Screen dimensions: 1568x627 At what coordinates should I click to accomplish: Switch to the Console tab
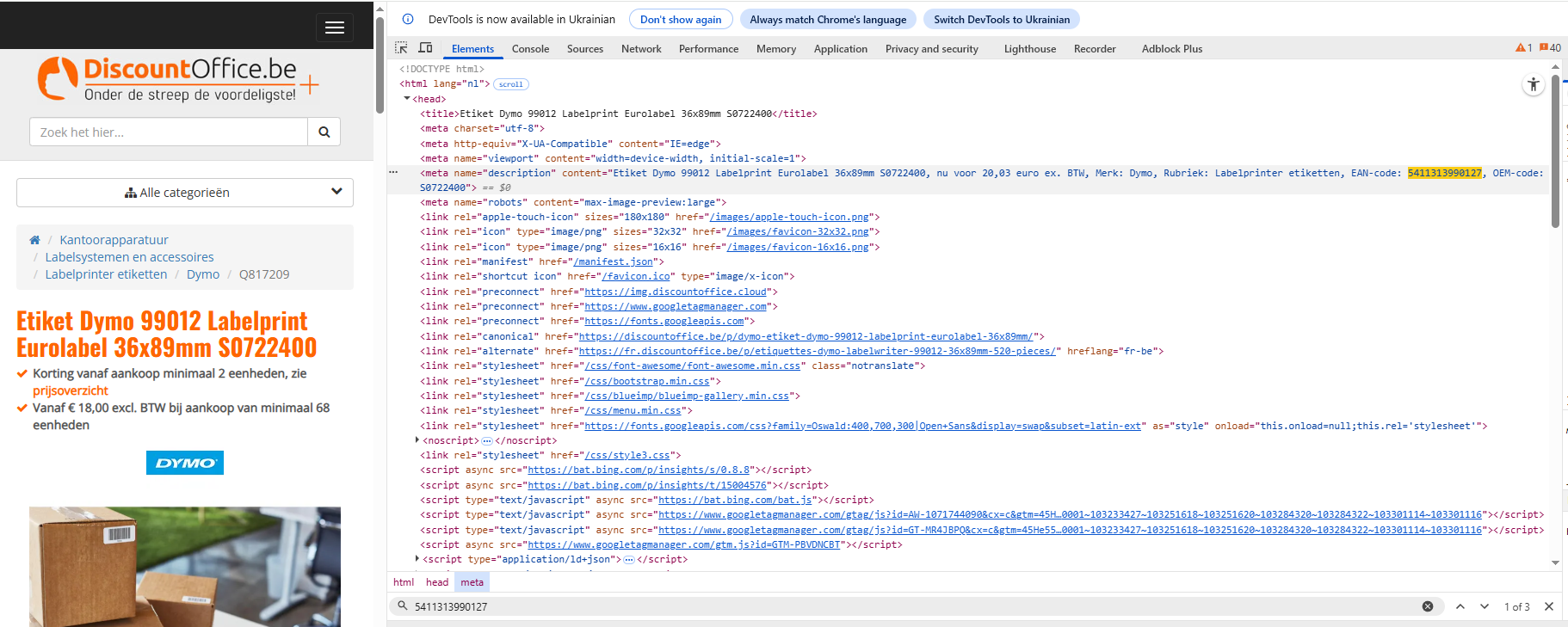[x=530, y=49]
